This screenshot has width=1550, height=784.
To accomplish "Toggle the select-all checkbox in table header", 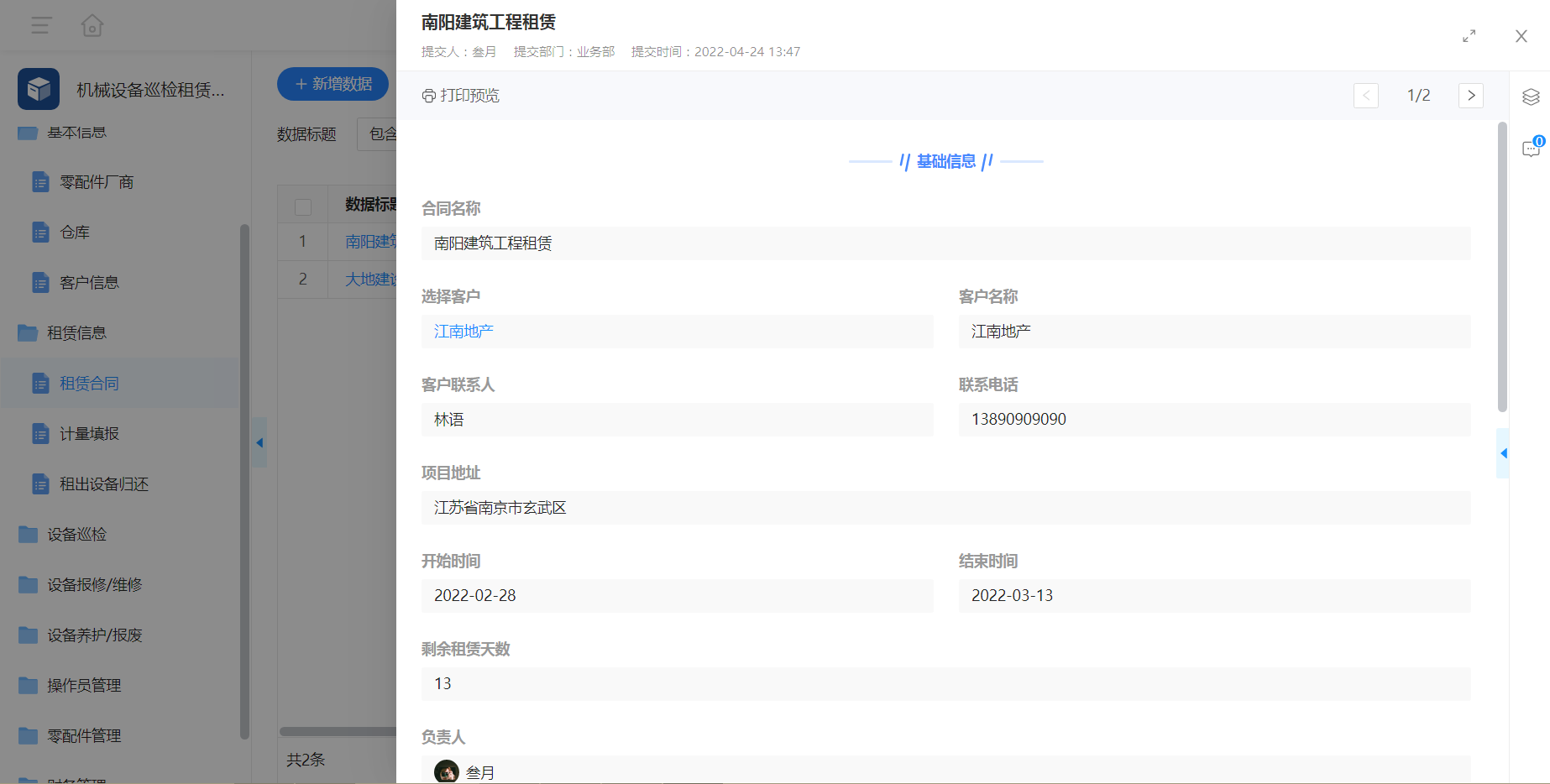I will click(303, 206).
